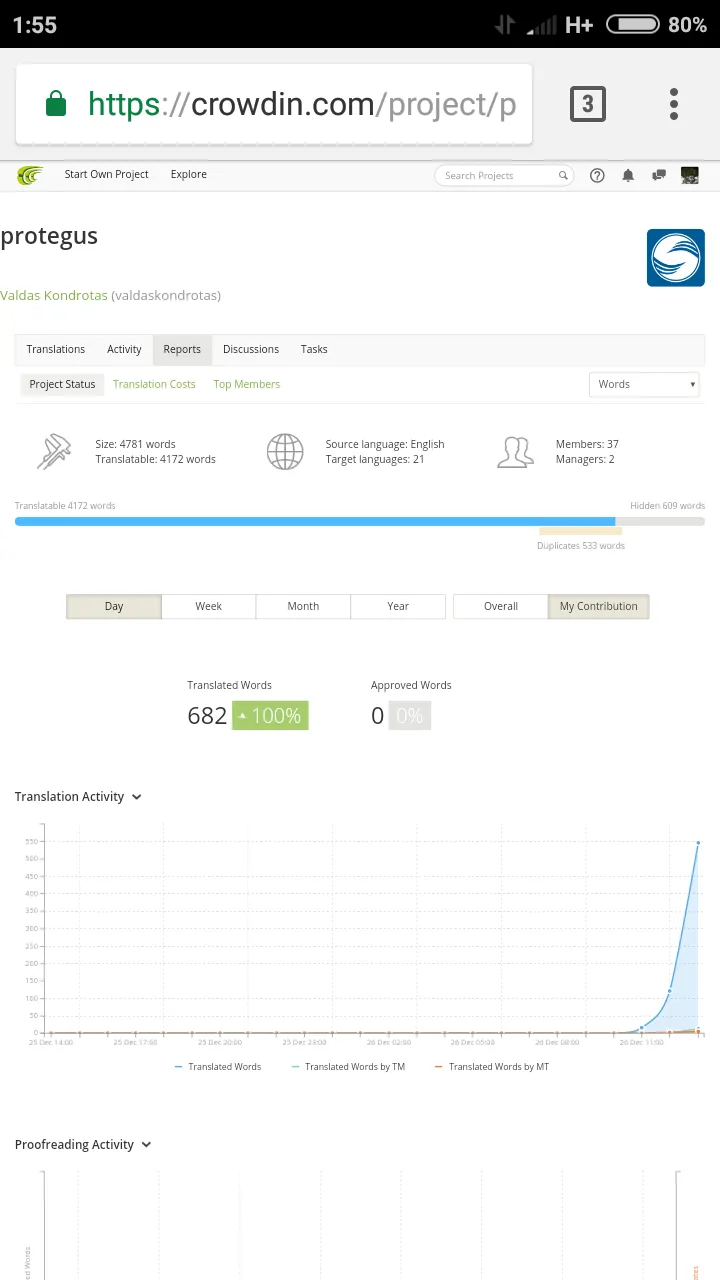Open the messages chat icon
Screen dimensions: 720x1280
pyautogui.click(x=659, y=175)
